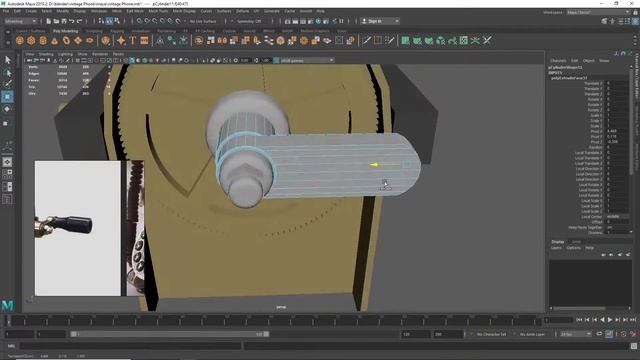Toggle the single-pane layout button in toolbox

[x=7, y=162]
